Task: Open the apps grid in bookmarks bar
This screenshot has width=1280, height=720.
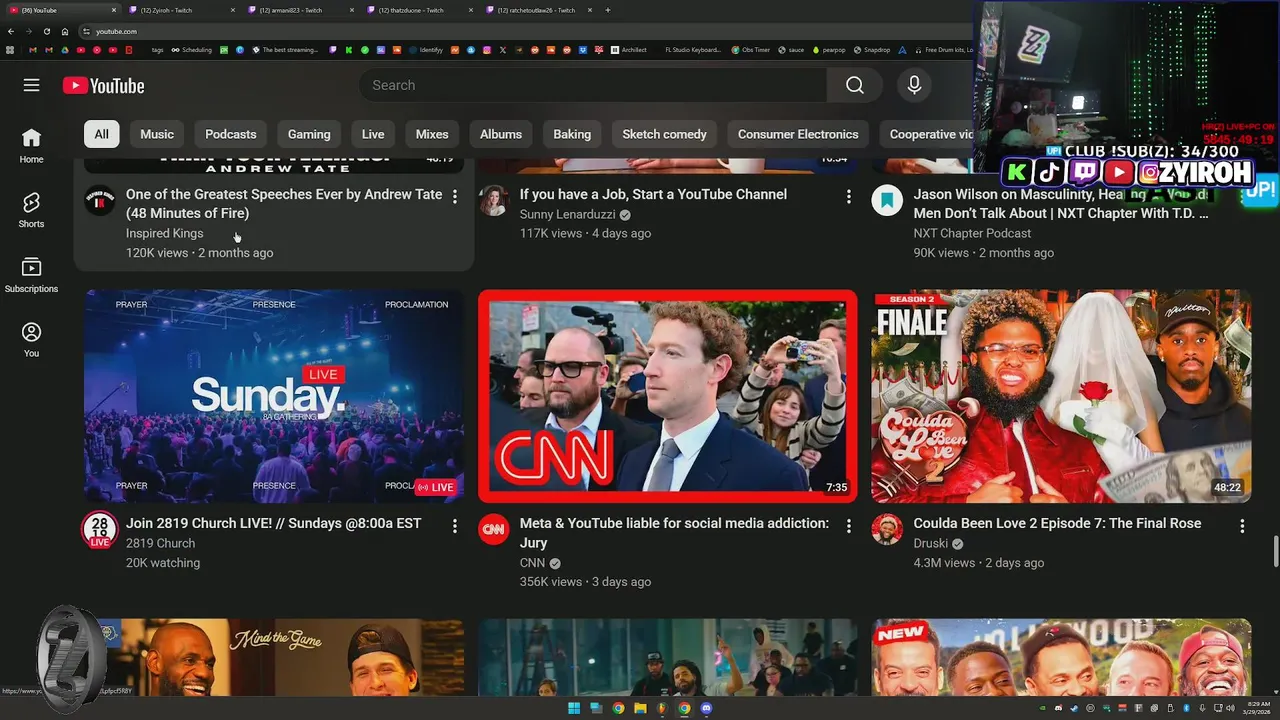Action: (10, 49)
